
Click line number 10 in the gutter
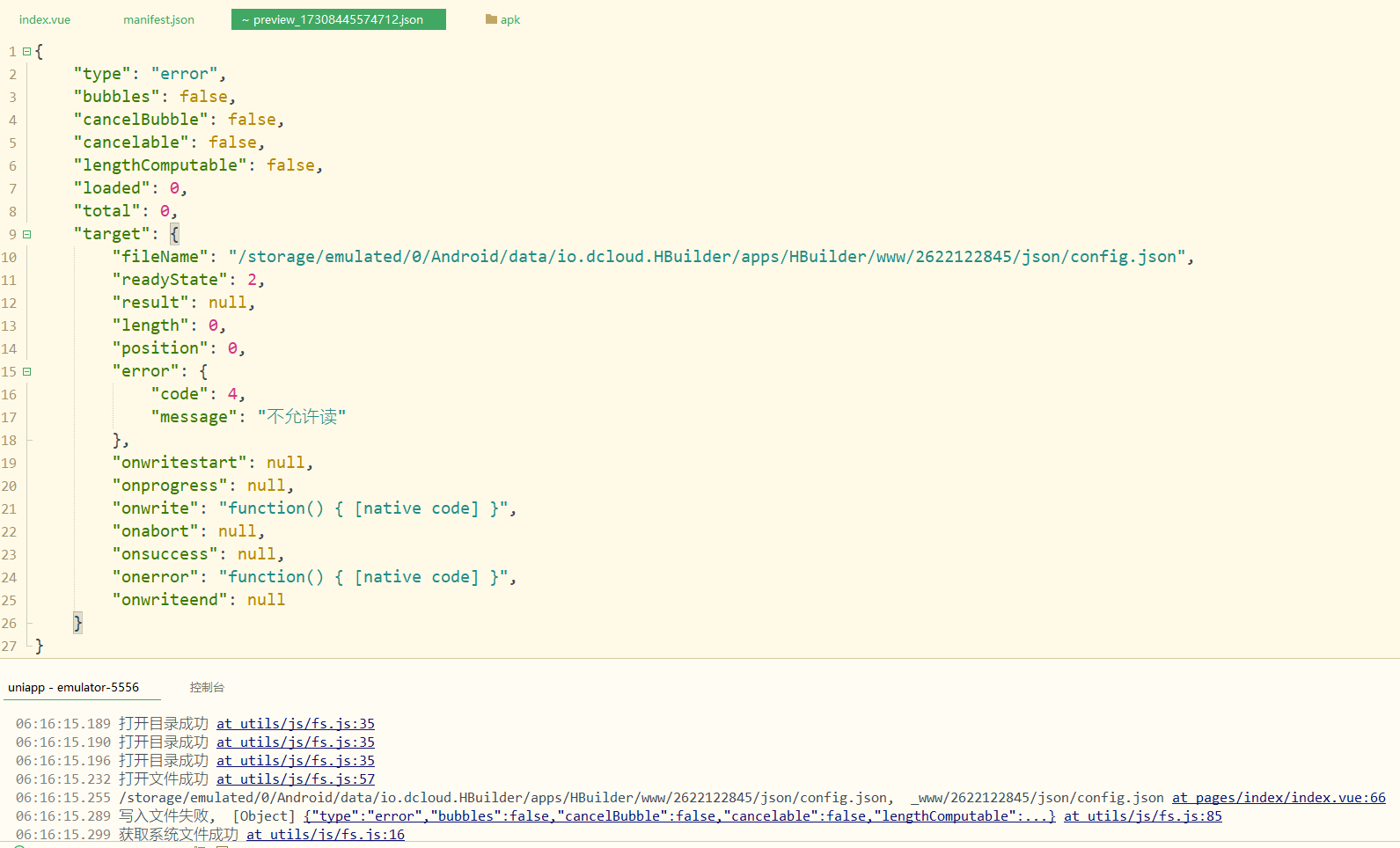pos(9,257)
